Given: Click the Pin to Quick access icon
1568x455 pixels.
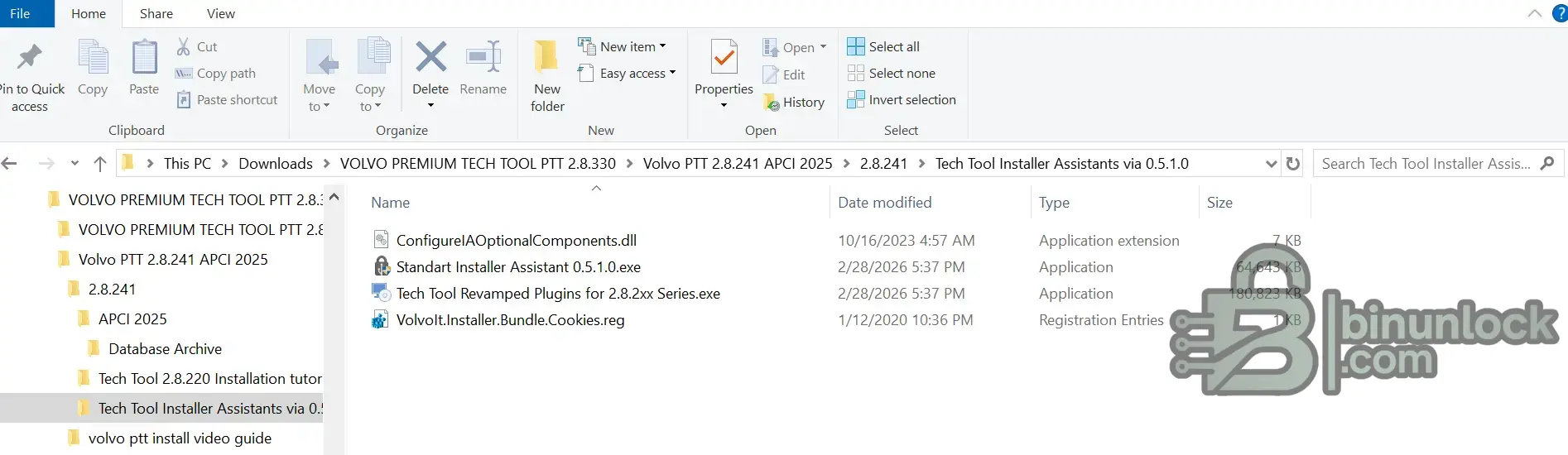Looking at the screenshot, I should coord(30,58).
